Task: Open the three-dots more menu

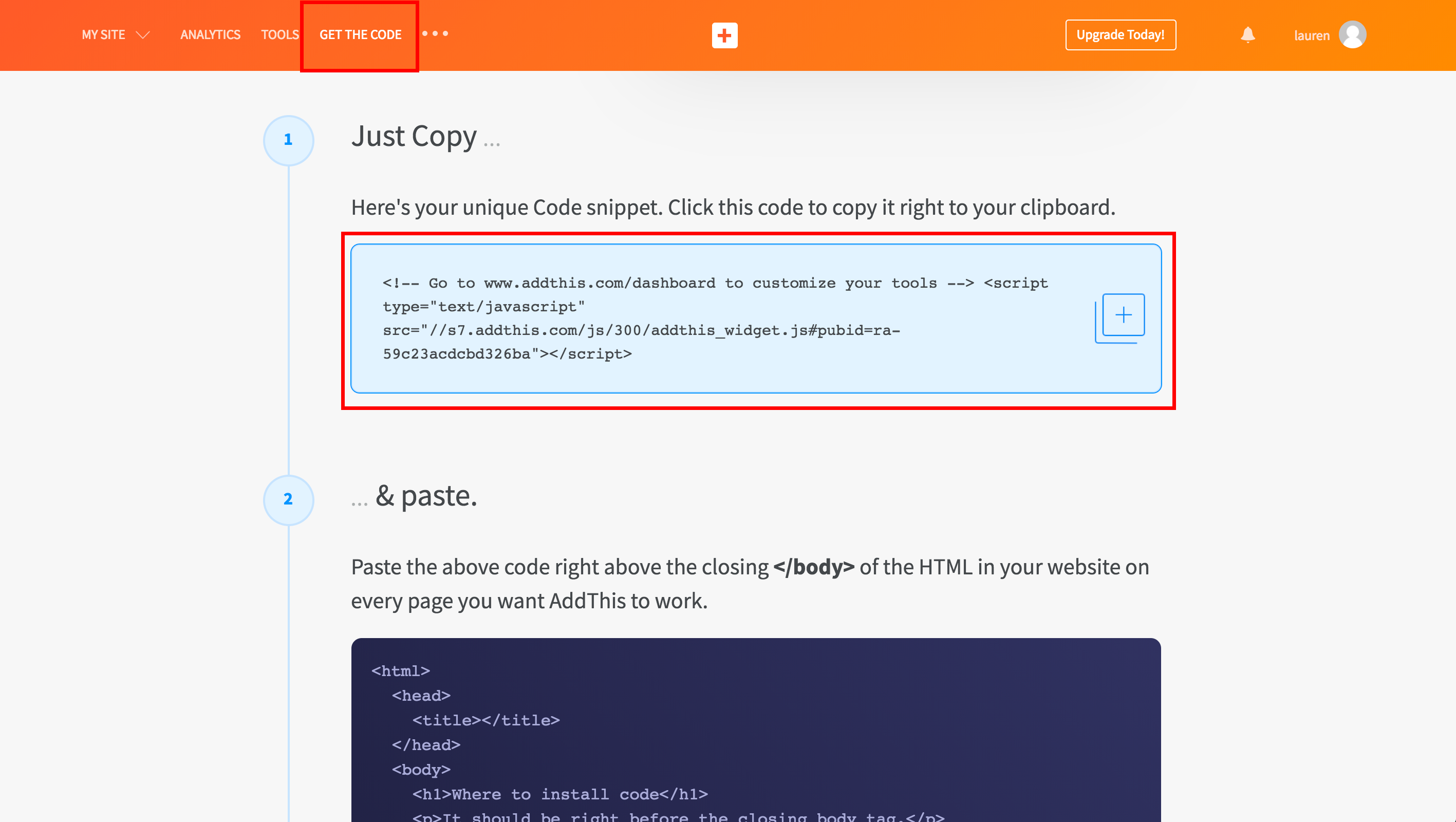Action: pyautogui.click(x=435, y=34)
